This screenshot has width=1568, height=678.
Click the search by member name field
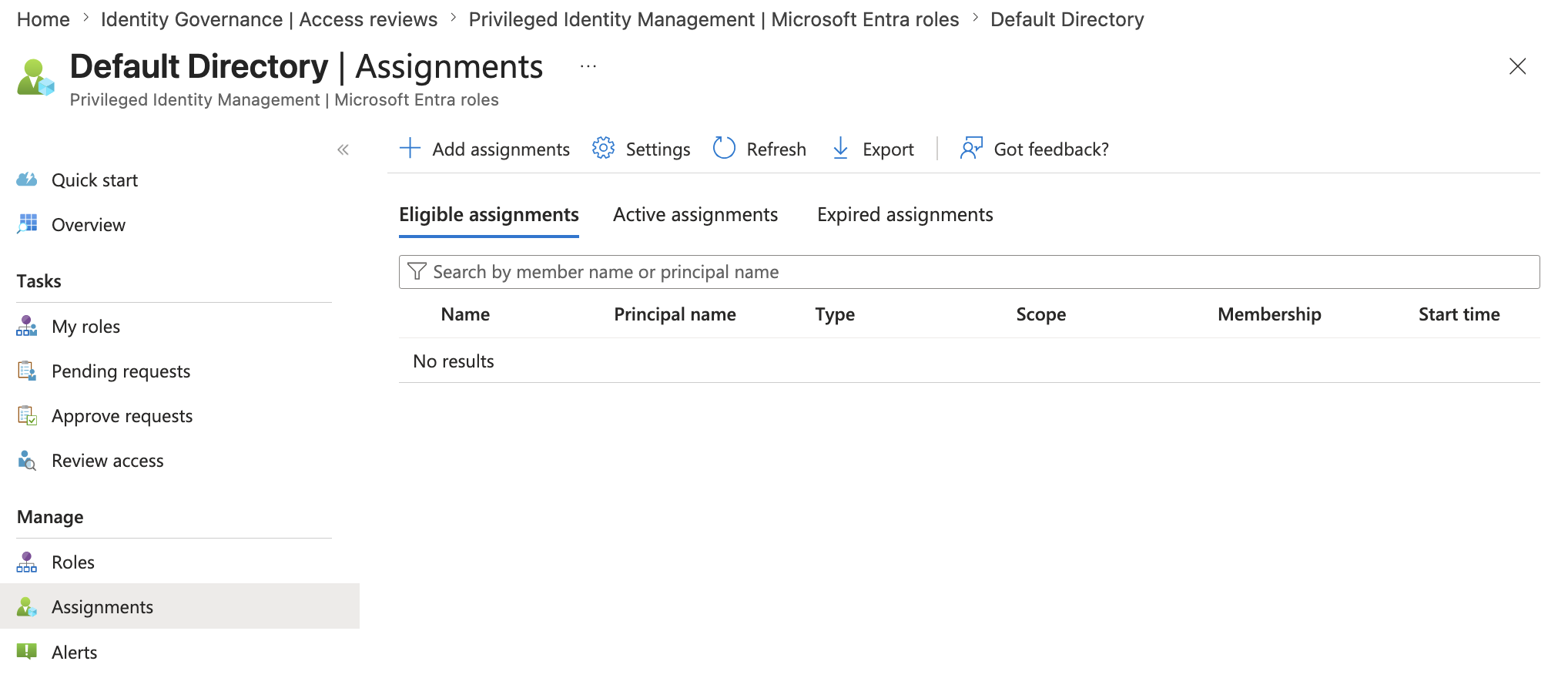969,272
